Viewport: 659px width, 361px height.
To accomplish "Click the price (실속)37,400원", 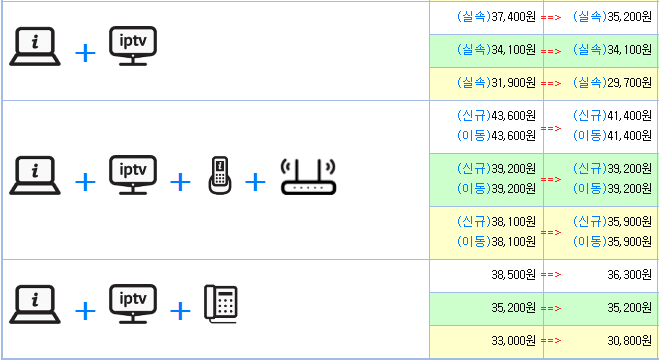I will click(496, 17).
